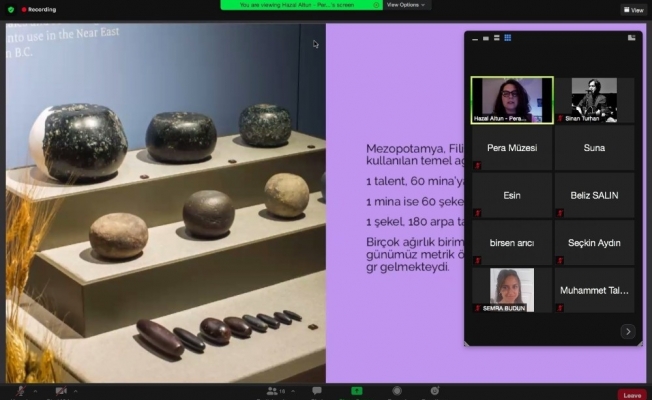The height and width of the screenshot is (400, 652).
Task: Toggle the microphone mute button
Action: coord(19,391)
